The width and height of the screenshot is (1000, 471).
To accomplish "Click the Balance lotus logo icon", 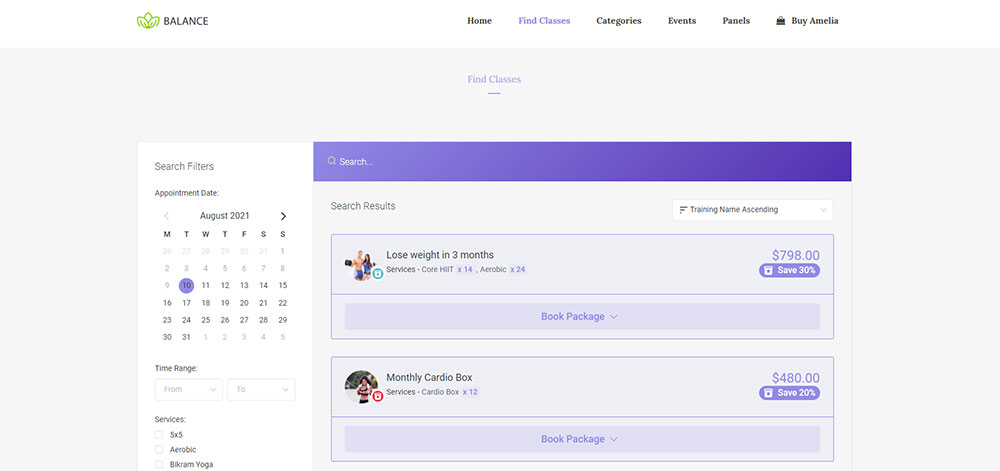I will tap(148, 20).
